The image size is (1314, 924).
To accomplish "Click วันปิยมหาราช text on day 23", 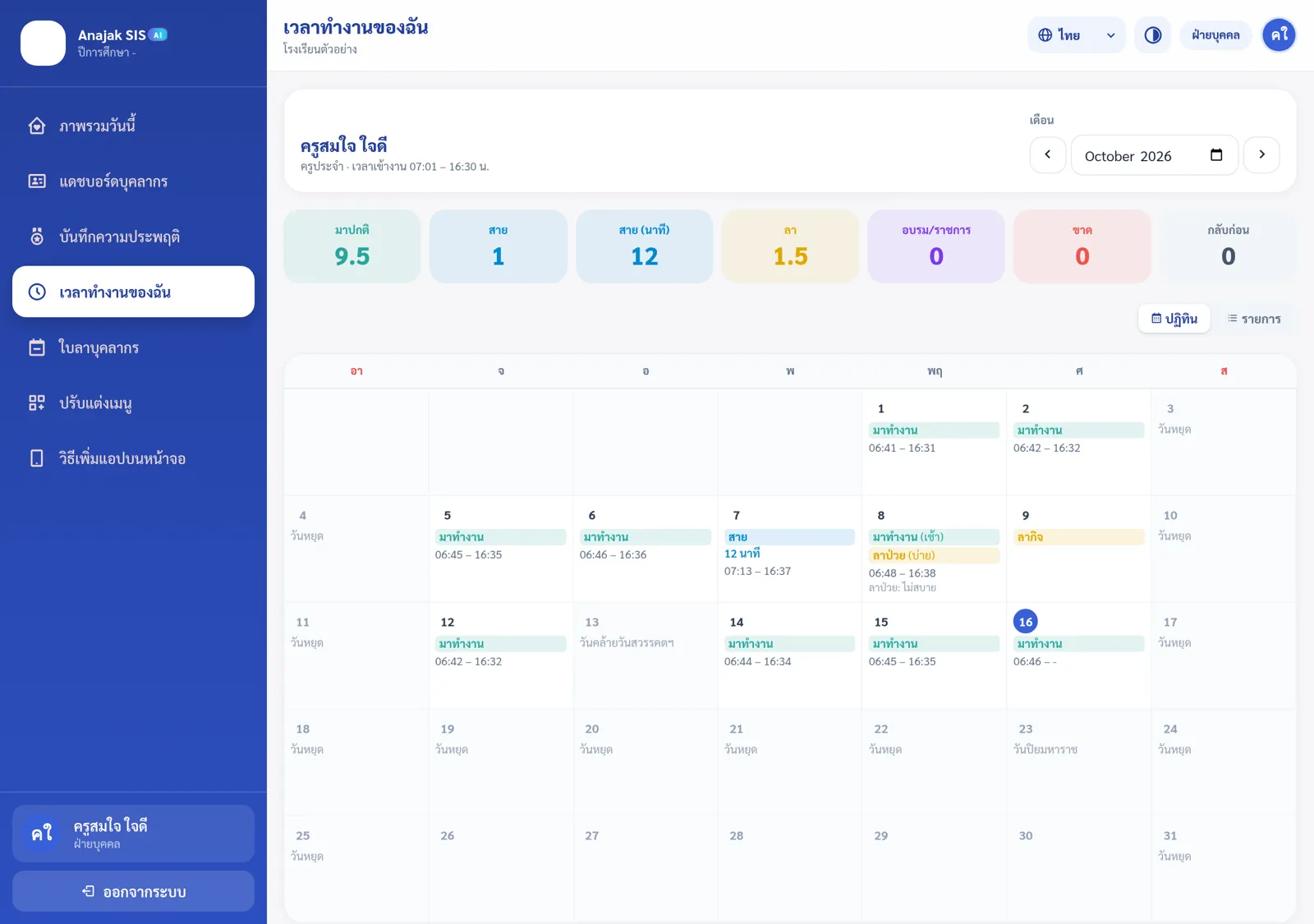I will 1045,750.
